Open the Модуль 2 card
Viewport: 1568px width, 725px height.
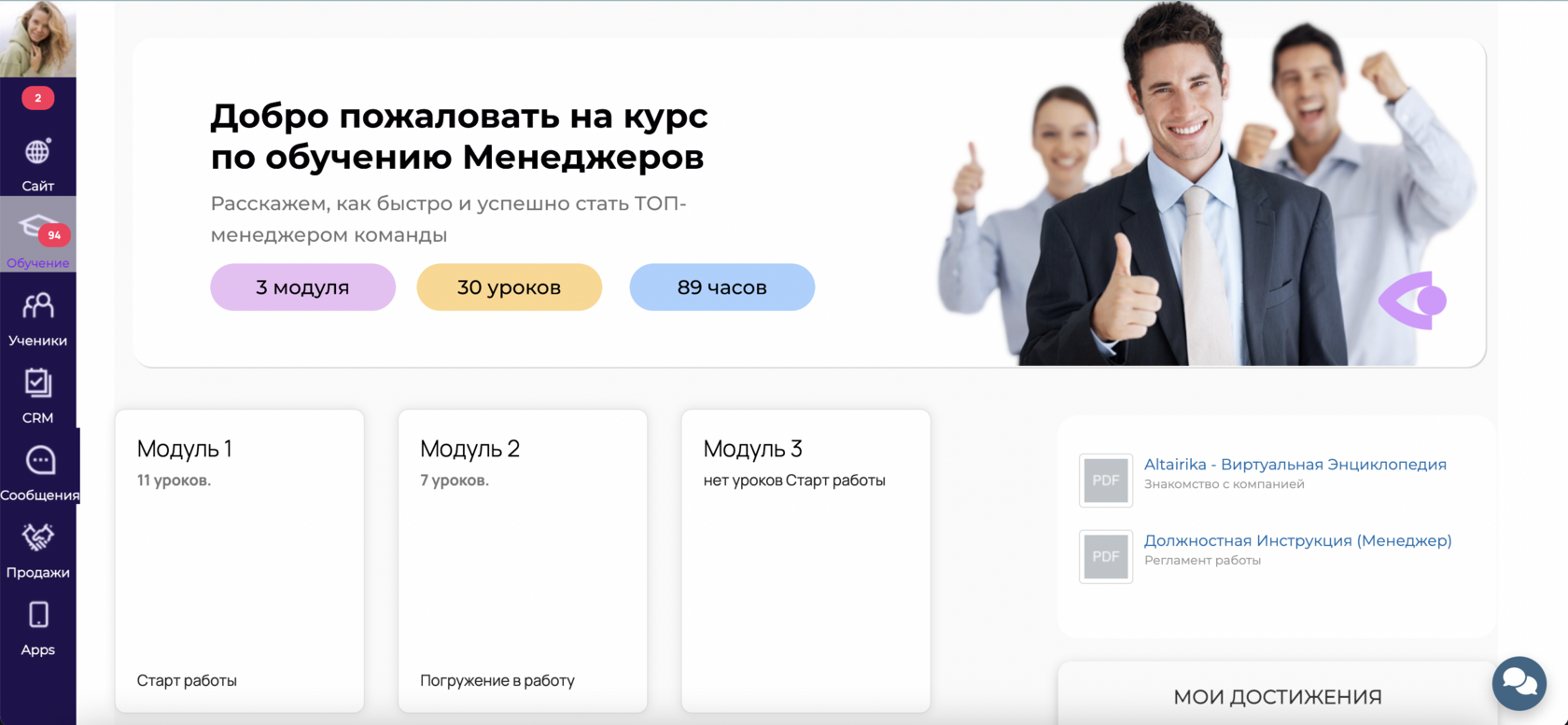(x=523, y=561)
